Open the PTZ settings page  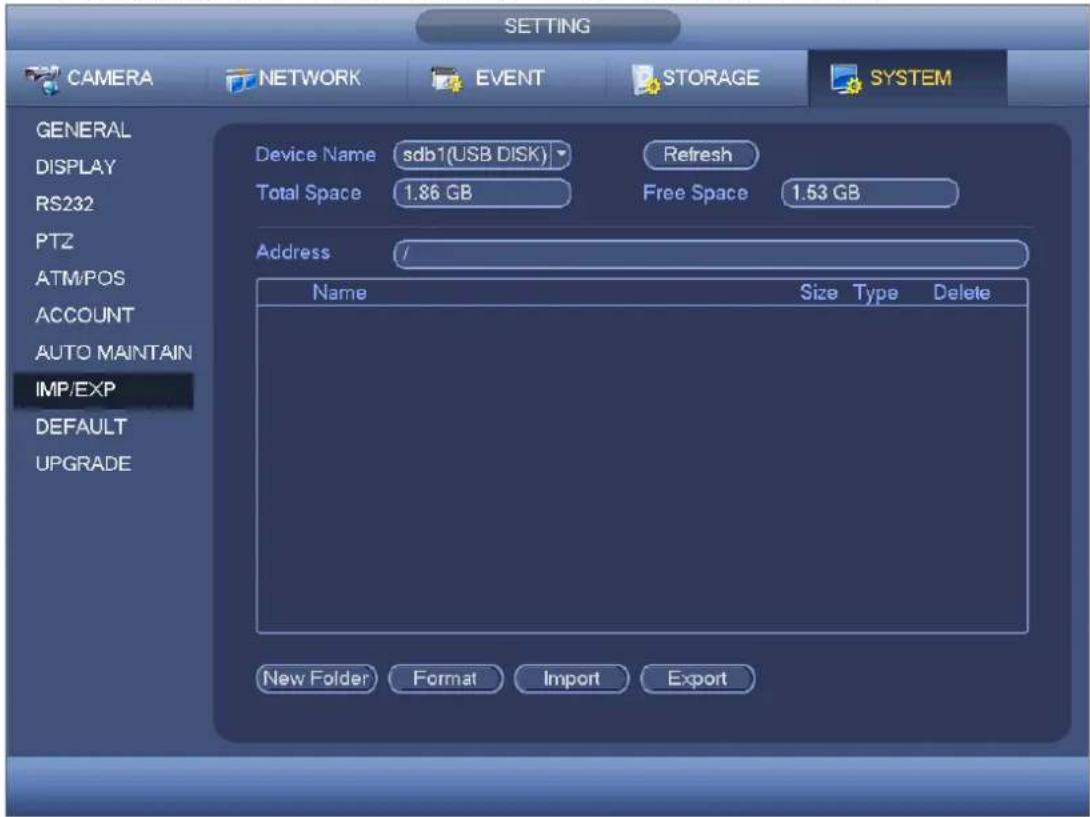[54, 241]
